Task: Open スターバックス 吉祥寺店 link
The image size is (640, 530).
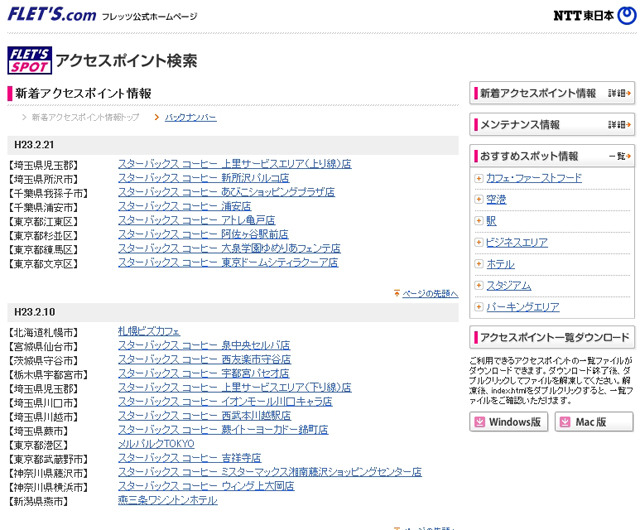Action: [x=190, y=458]
